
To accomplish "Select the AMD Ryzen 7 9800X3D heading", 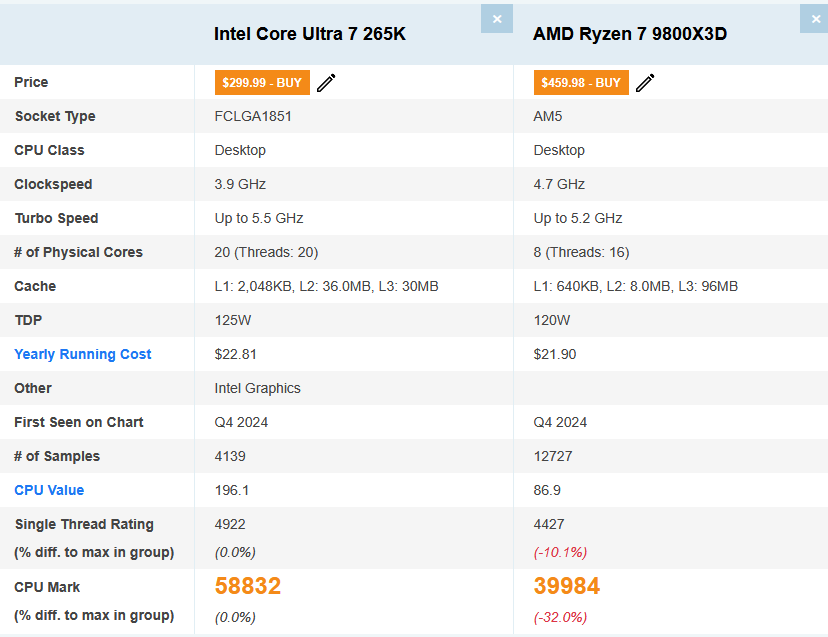I will pos(630,34).
